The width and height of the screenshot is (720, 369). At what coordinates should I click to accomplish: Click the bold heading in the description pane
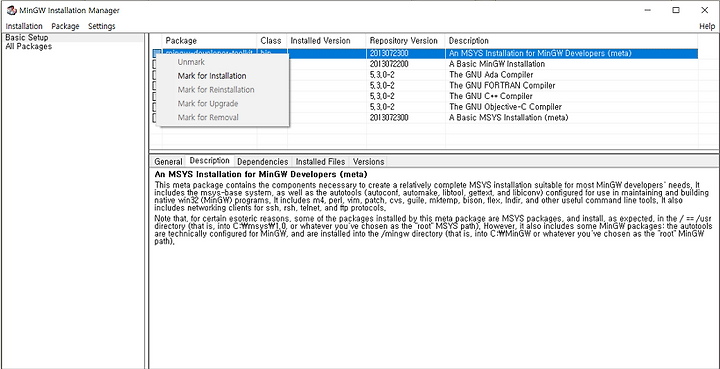pyautogui.click(x=260, y=174)
